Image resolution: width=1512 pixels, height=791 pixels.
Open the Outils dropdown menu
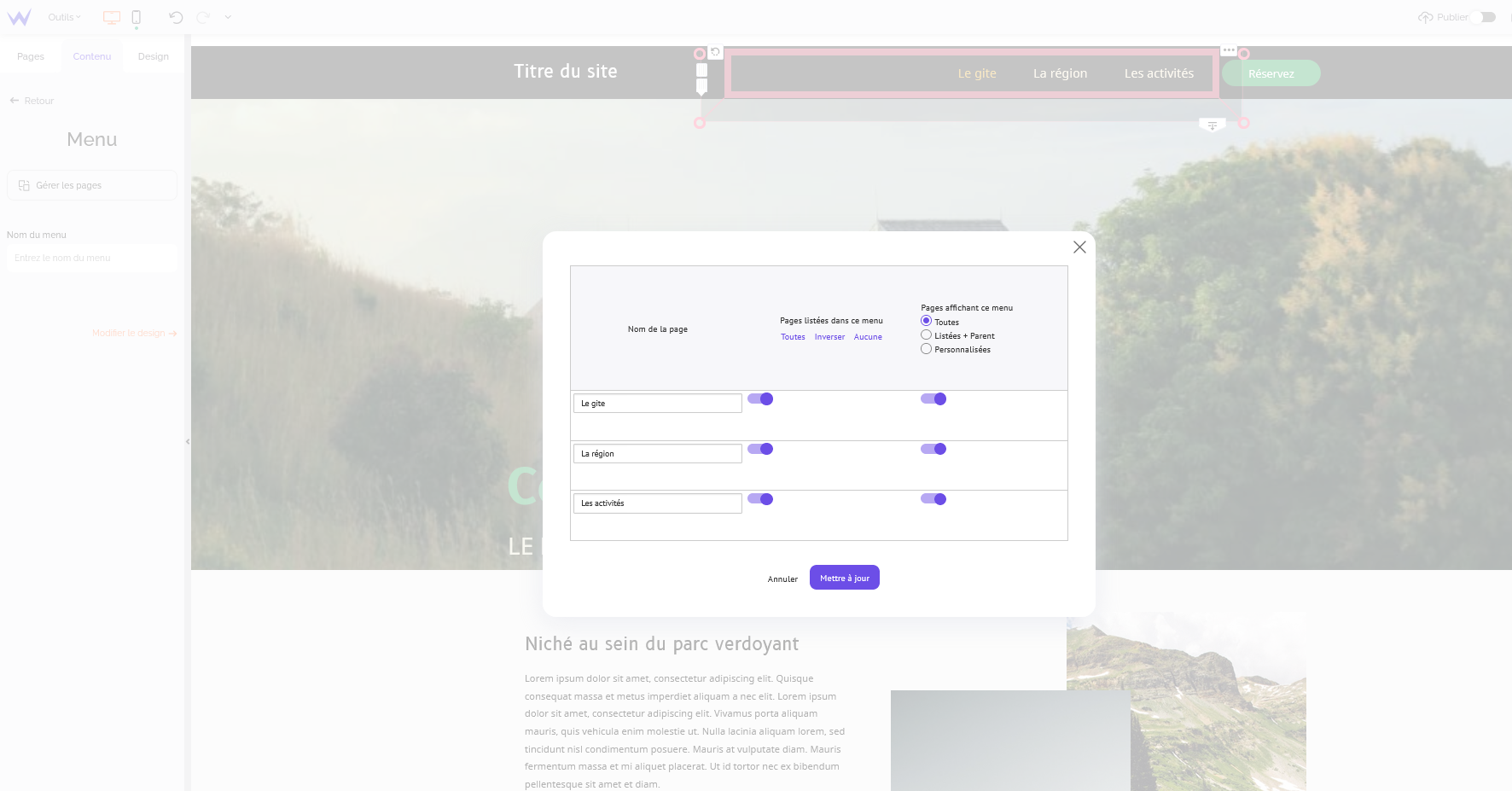click(64, 17)
